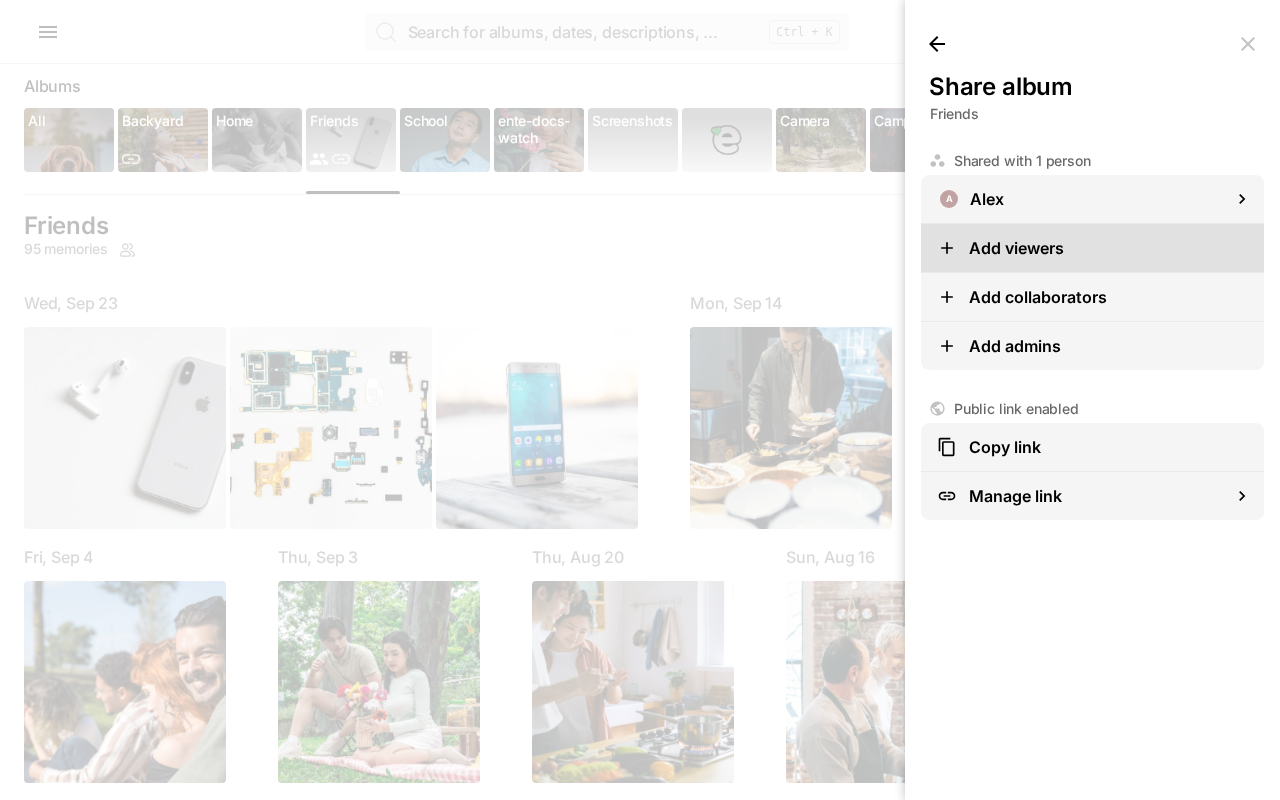The width and height of the screenshot is (1280, 800).
Task: Click the large "Friends" album title
Action: pyautogui.click(x=66, y=226)
